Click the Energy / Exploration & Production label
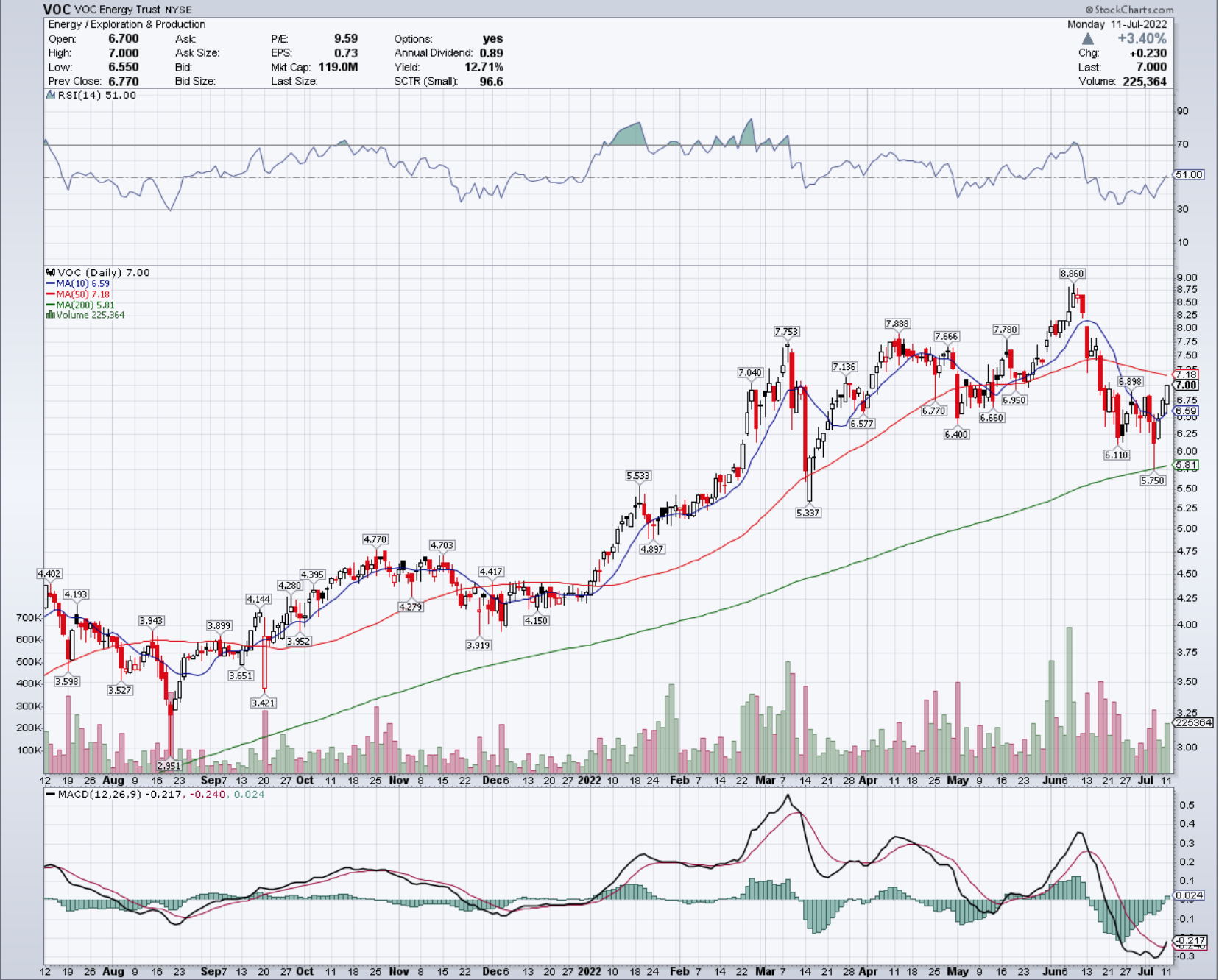Image resolution: width=1219 pixels, height=980 pixels. [127, 24]
